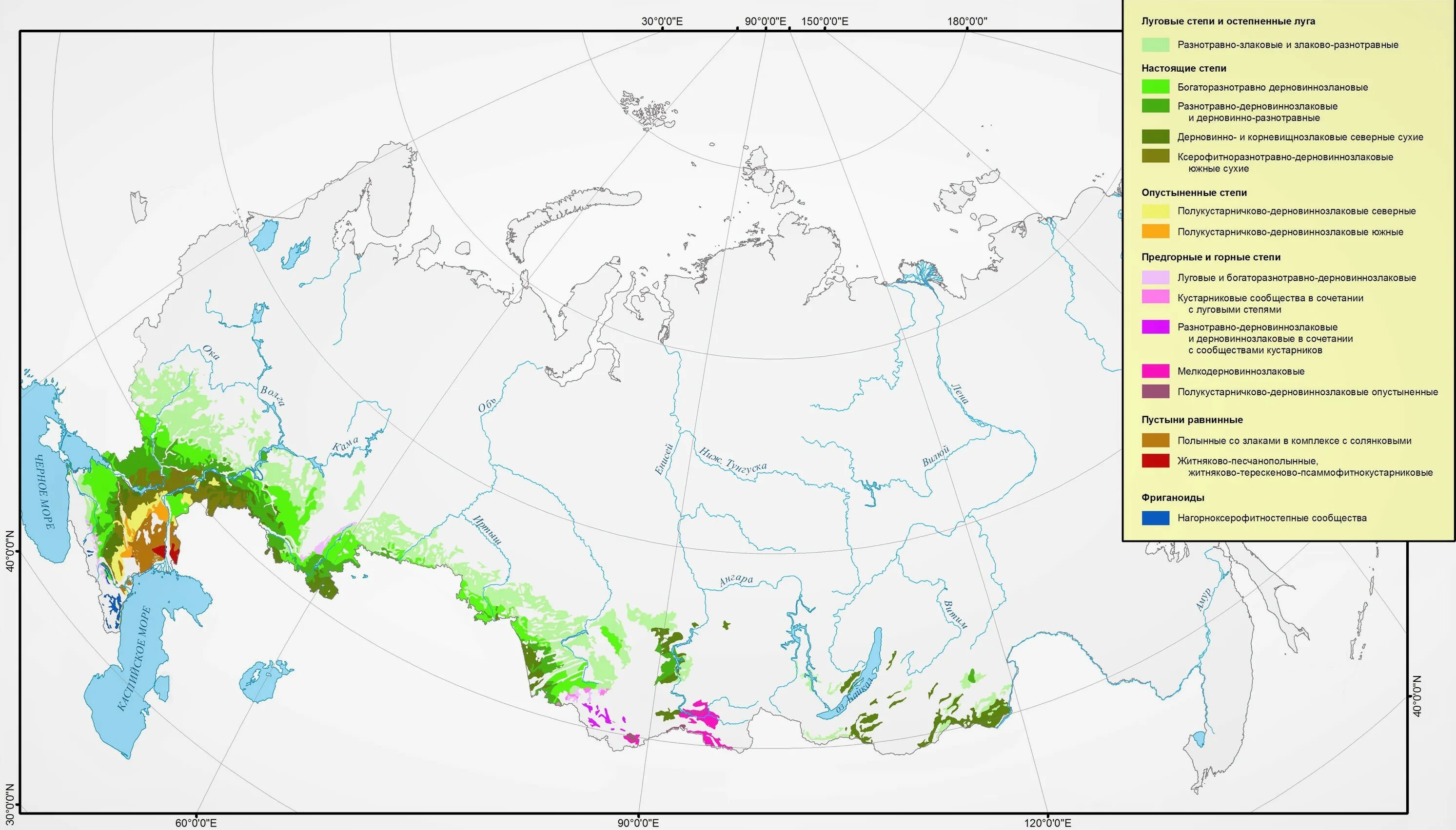Click the legend heading 'Пустыни равнинные'
The width and height of the screenshot is (1456, 830).
coord(1192,420)
